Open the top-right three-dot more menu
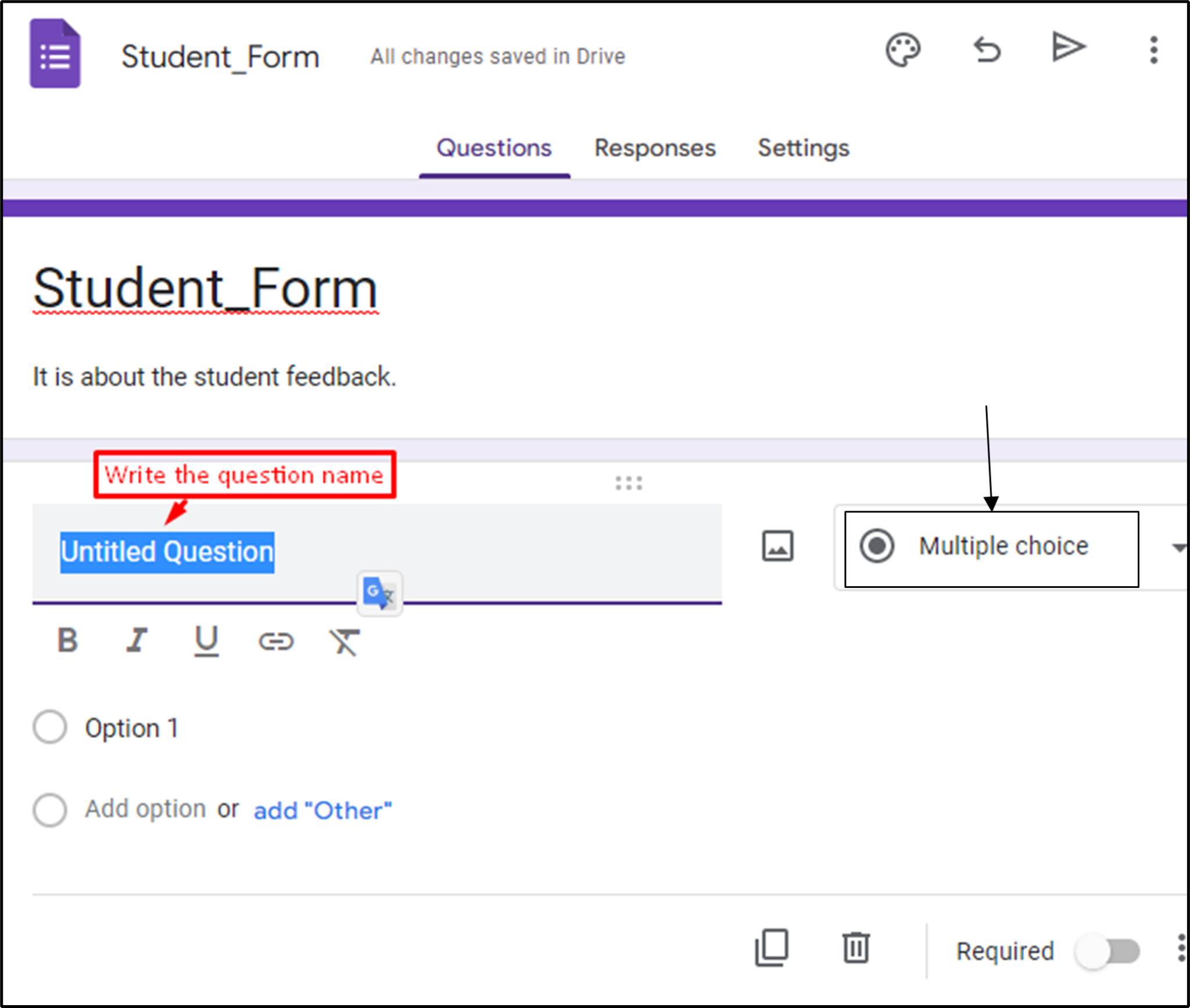 (x=1154, y=50)
